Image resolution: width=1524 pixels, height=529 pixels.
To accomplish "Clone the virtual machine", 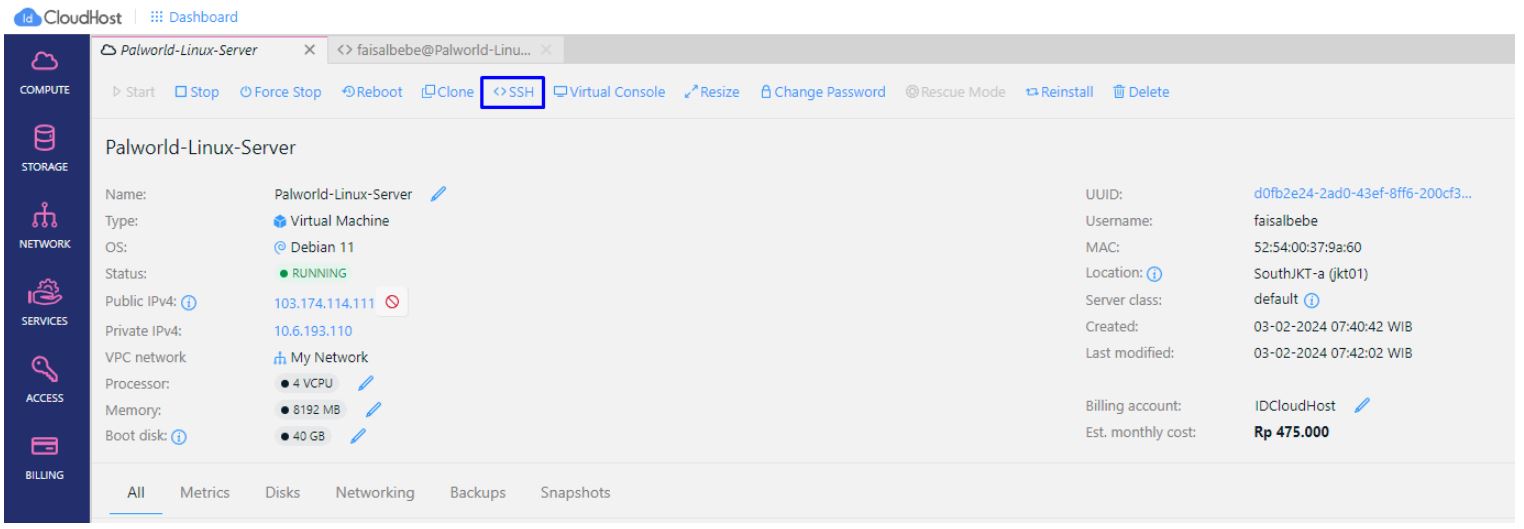I will 447,92.
